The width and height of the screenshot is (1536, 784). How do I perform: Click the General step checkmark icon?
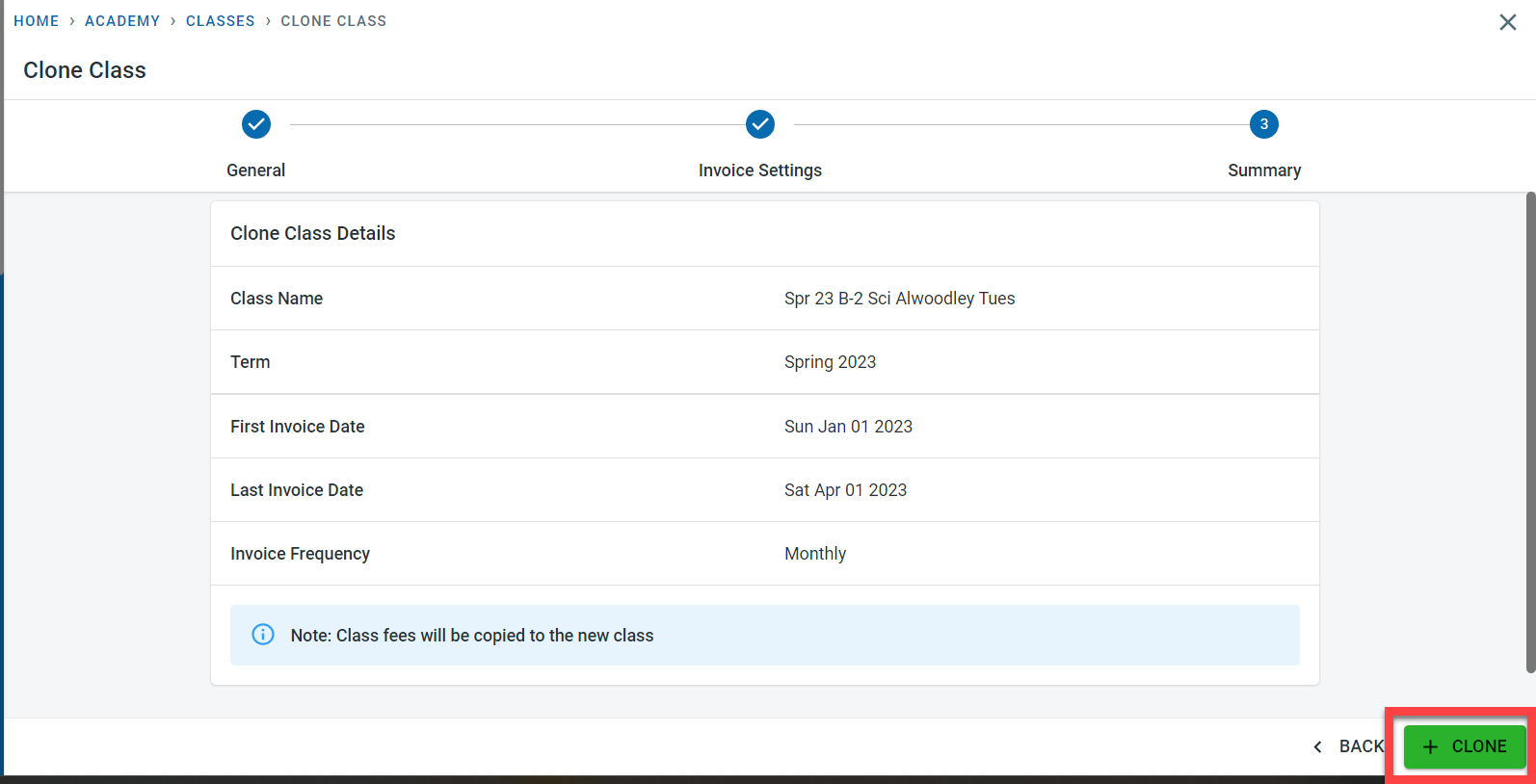coord(256,124)
